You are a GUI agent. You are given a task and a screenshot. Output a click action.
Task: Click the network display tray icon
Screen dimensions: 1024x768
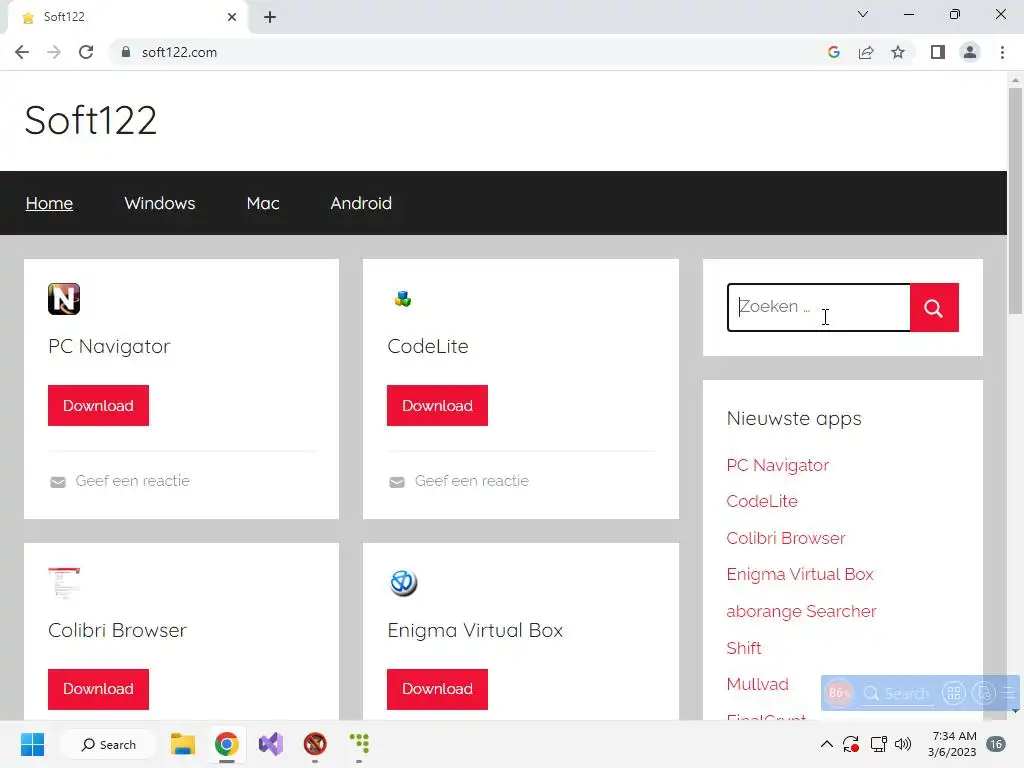coord(878,744)
